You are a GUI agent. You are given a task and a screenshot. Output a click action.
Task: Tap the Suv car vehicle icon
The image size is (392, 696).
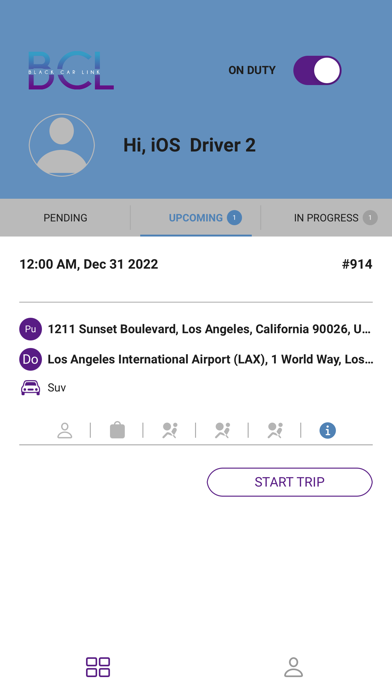30,388
